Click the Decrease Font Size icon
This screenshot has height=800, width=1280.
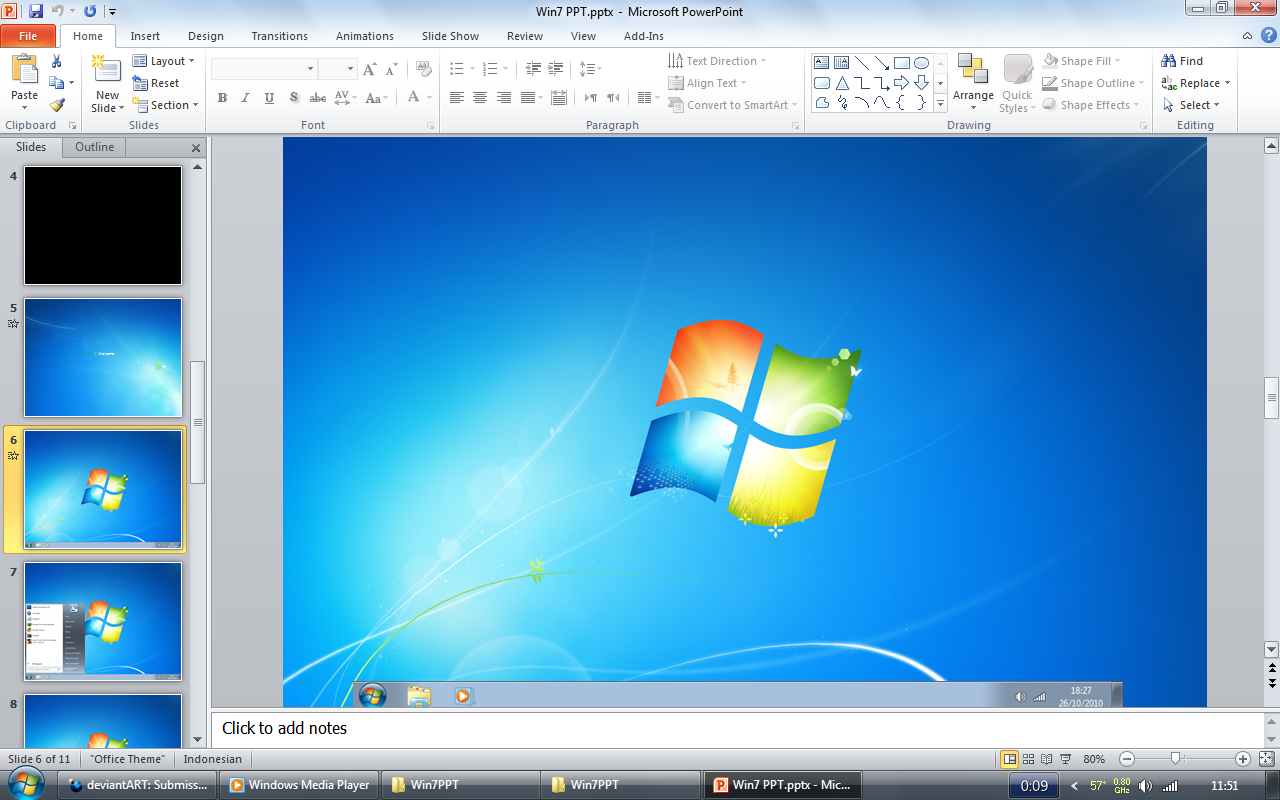(x=392, y=69)
